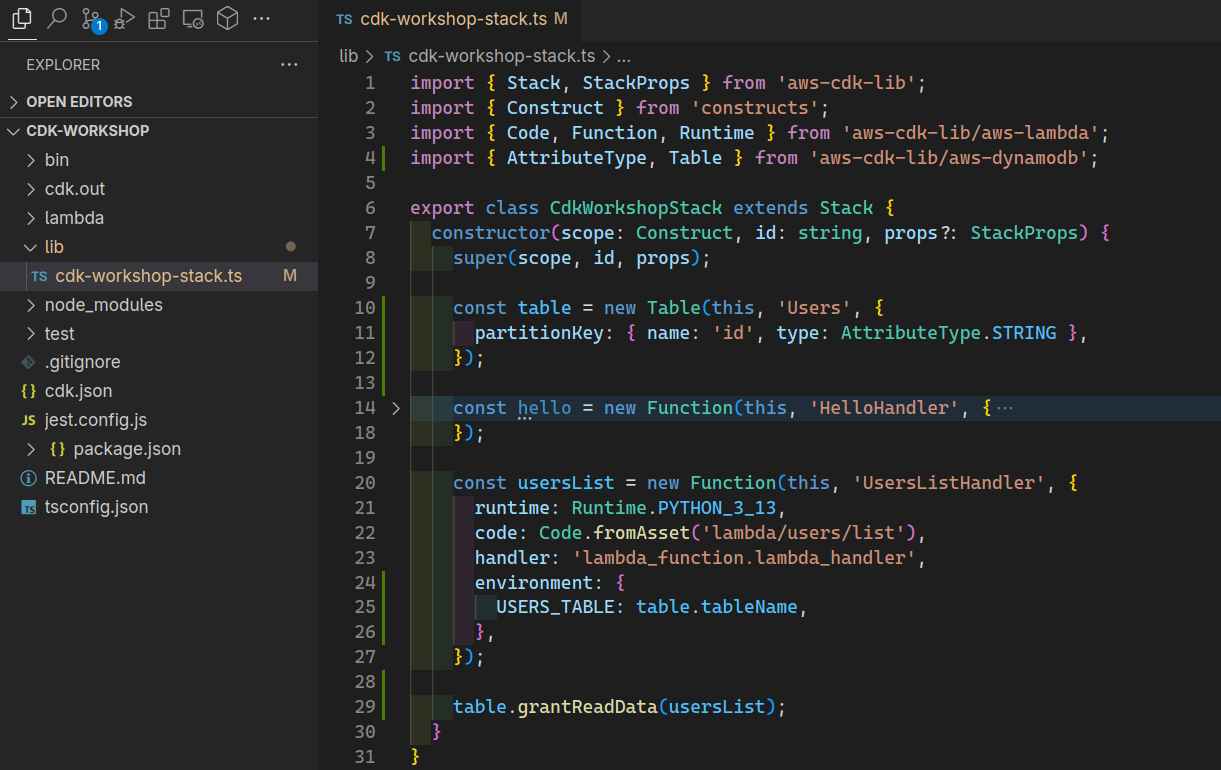This screenshot has height=770, width=1221.
Task: Open the cube-shaped activity bar icon
Action: click(227, 18)
